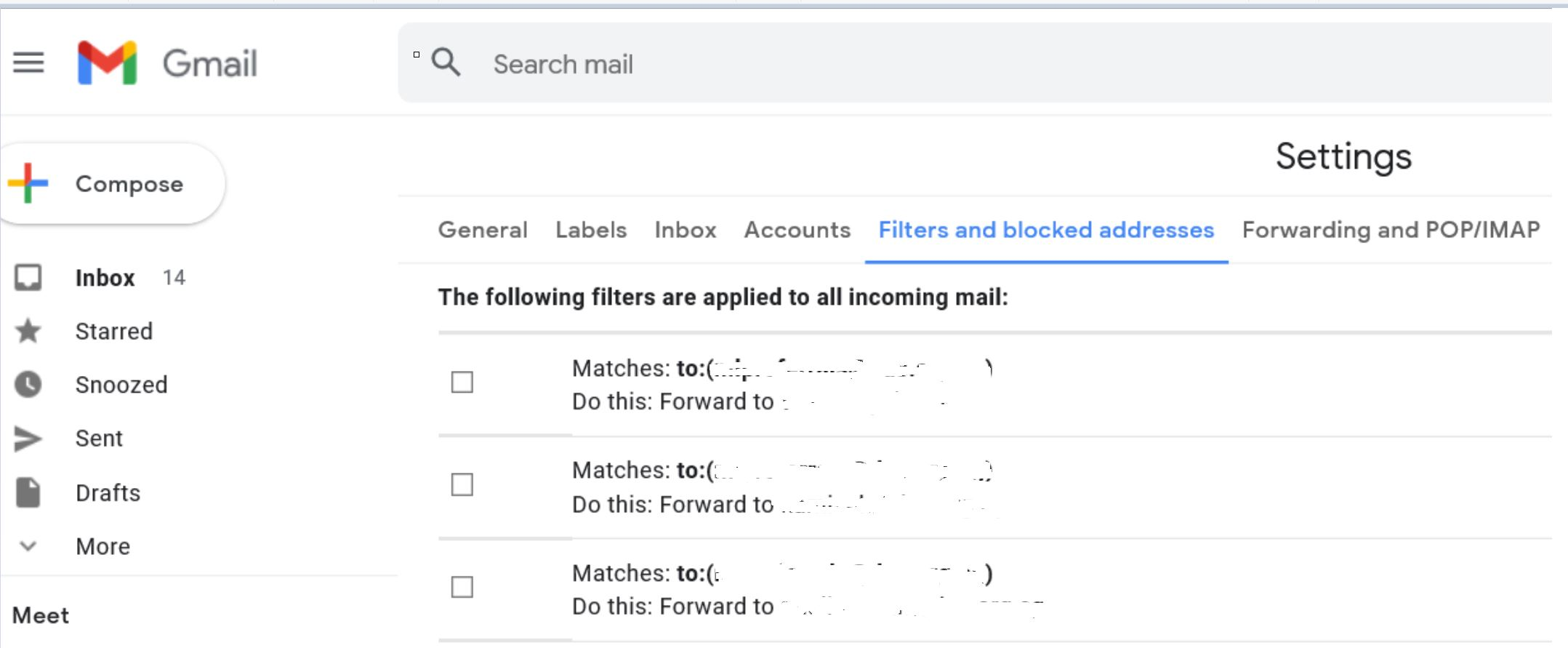Open the Labels settings tab
Screen dimensions: 1568x648
(x=591, y=230)
